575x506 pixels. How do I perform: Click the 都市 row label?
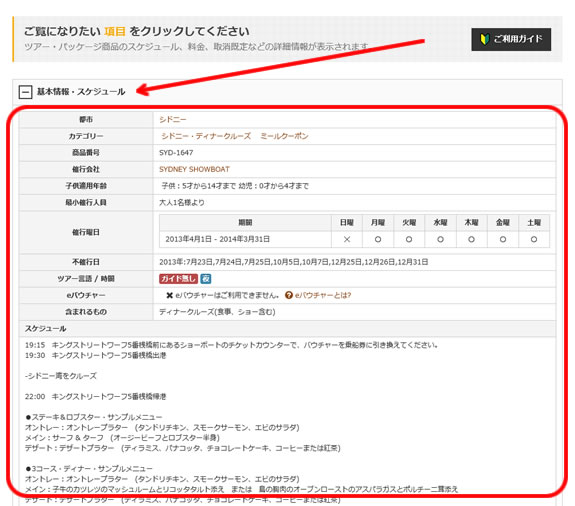(x=86, y=120)
